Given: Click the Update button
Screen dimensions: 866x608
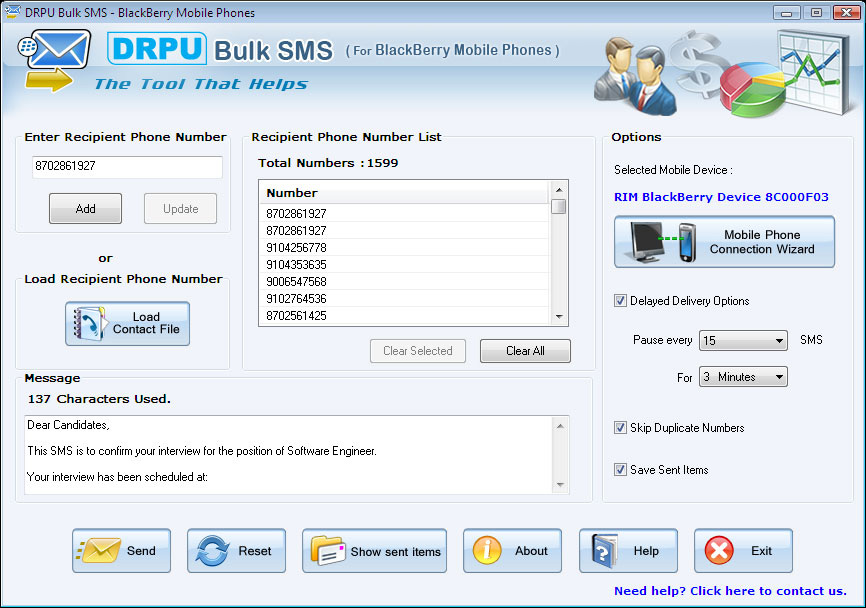Looking at the screenshot, I should point(180,209).
